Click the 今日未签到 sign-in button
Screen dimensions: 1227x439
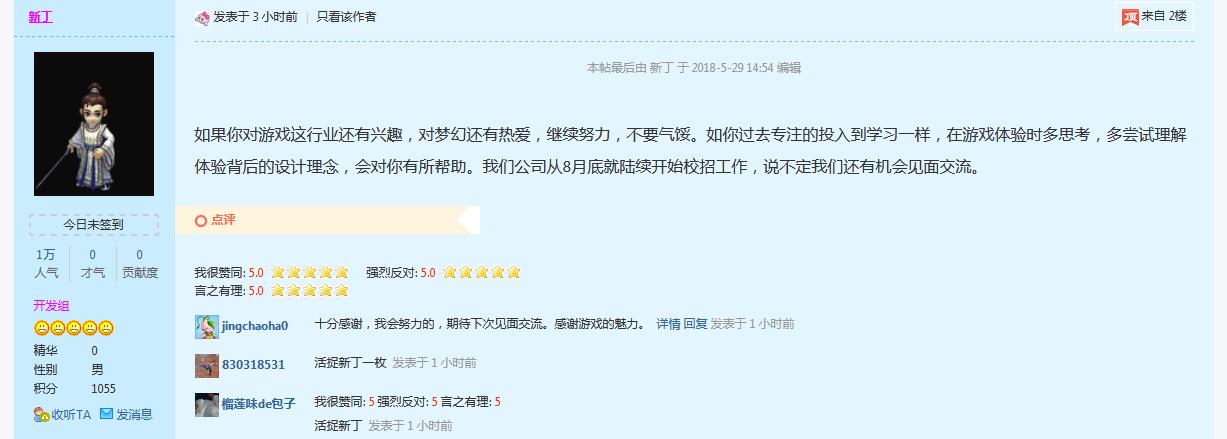point(94,225)
